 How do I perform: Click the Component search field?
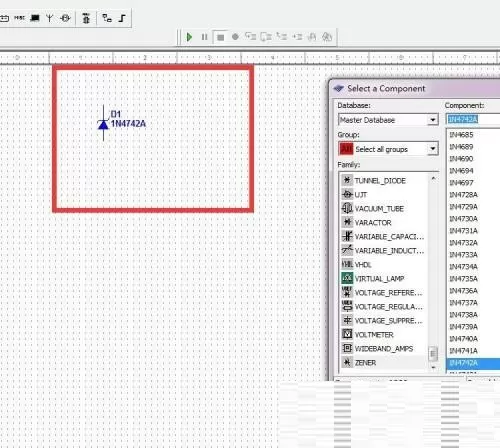coord(473,119)
